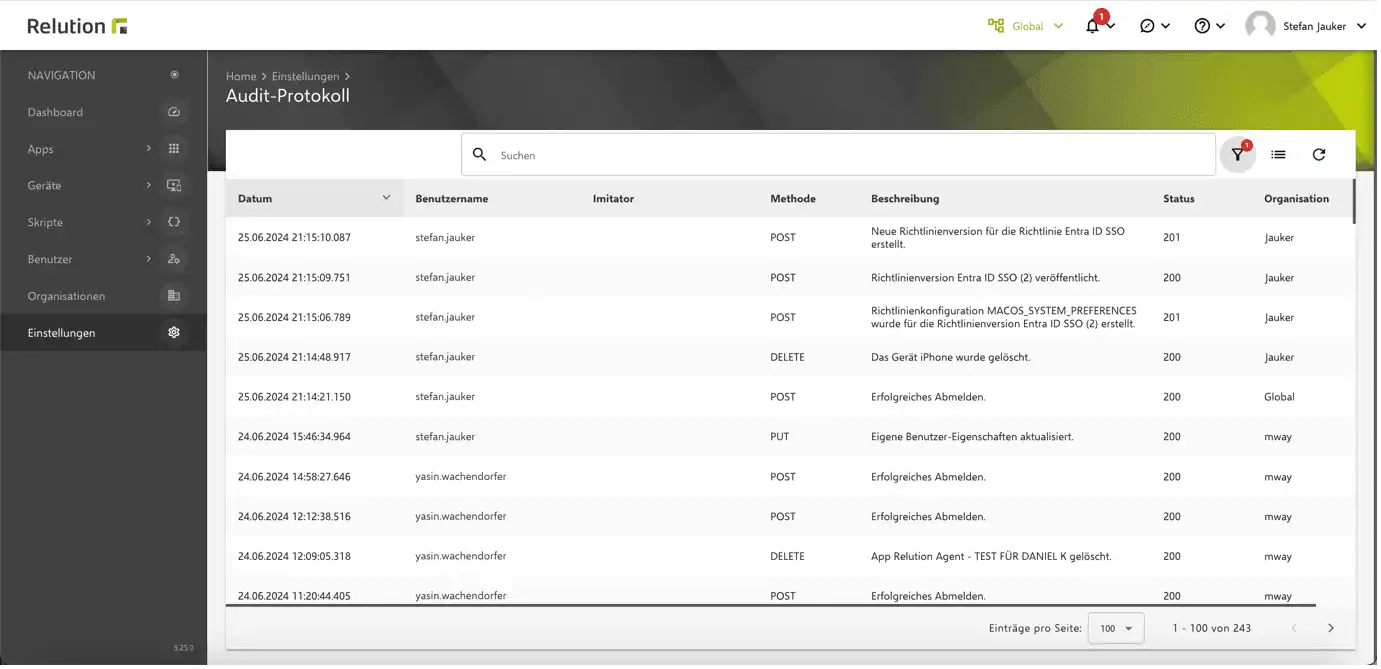Image resolution: width=1381 pixels, height=669 pixels.
Task: Open Skripte in navigation
Action: click(45, 223)
